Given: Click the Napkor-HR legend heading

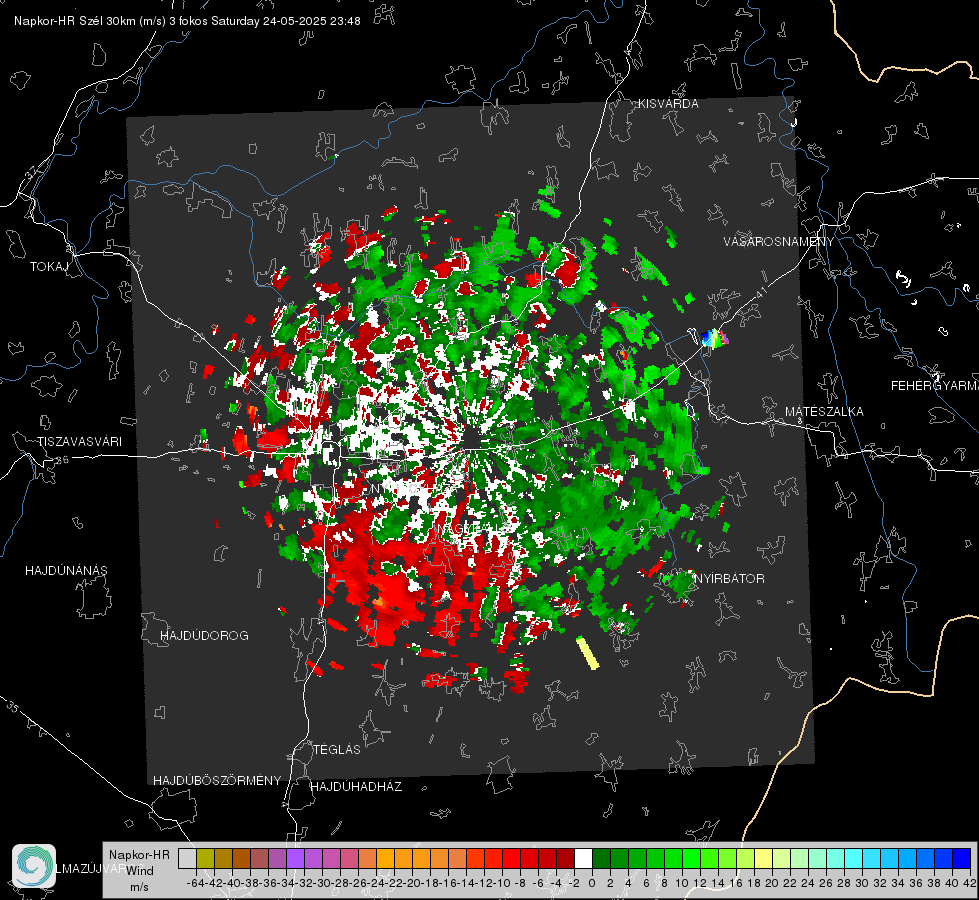Looking at the screenshot, I should [x=139, y=855].
